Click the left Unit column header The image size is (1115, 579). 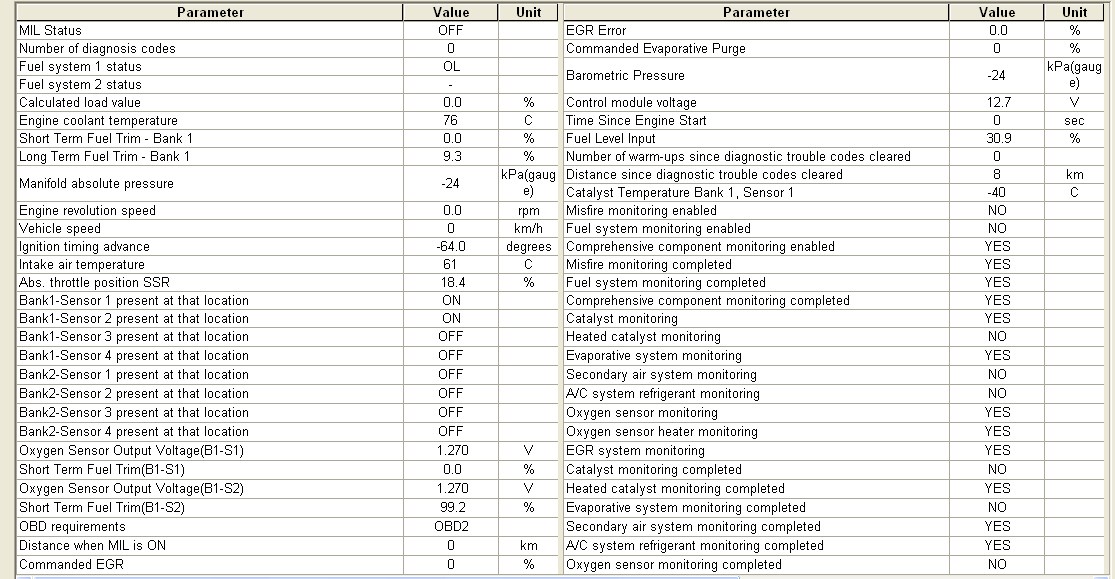click(528, 12)
